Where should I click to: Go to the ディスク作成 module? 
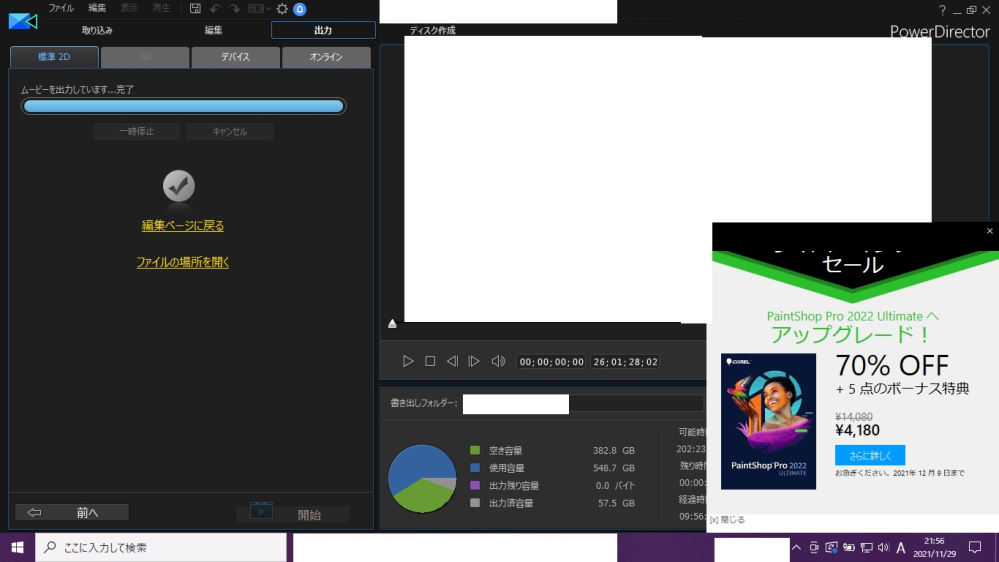432,30
